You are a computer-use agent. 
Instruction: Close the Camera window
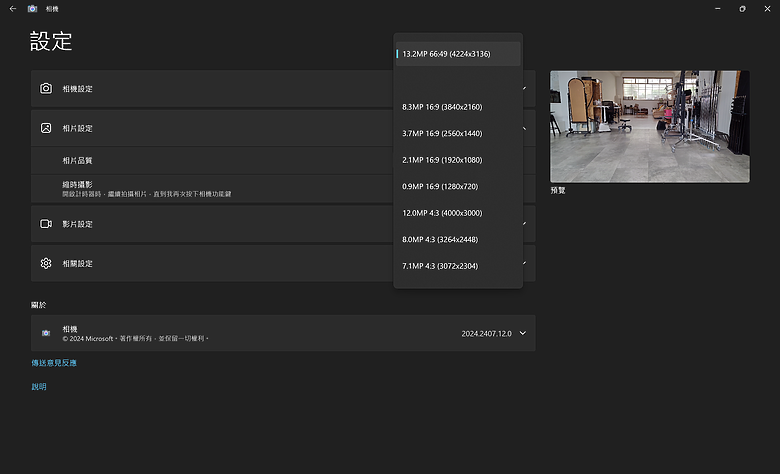[x=767, y=8]
